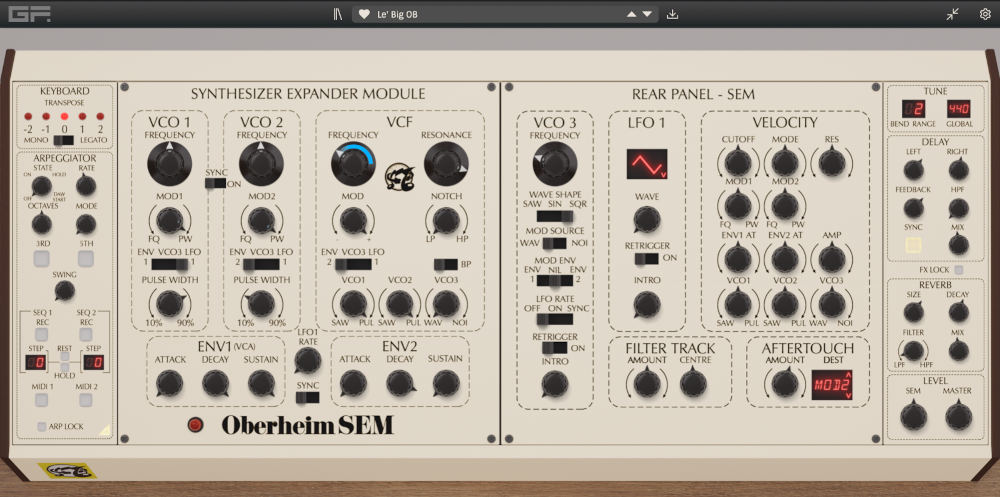Click the SEQ 2 STEP counter display
The image size is (1000, 497).
coord(93,363)
